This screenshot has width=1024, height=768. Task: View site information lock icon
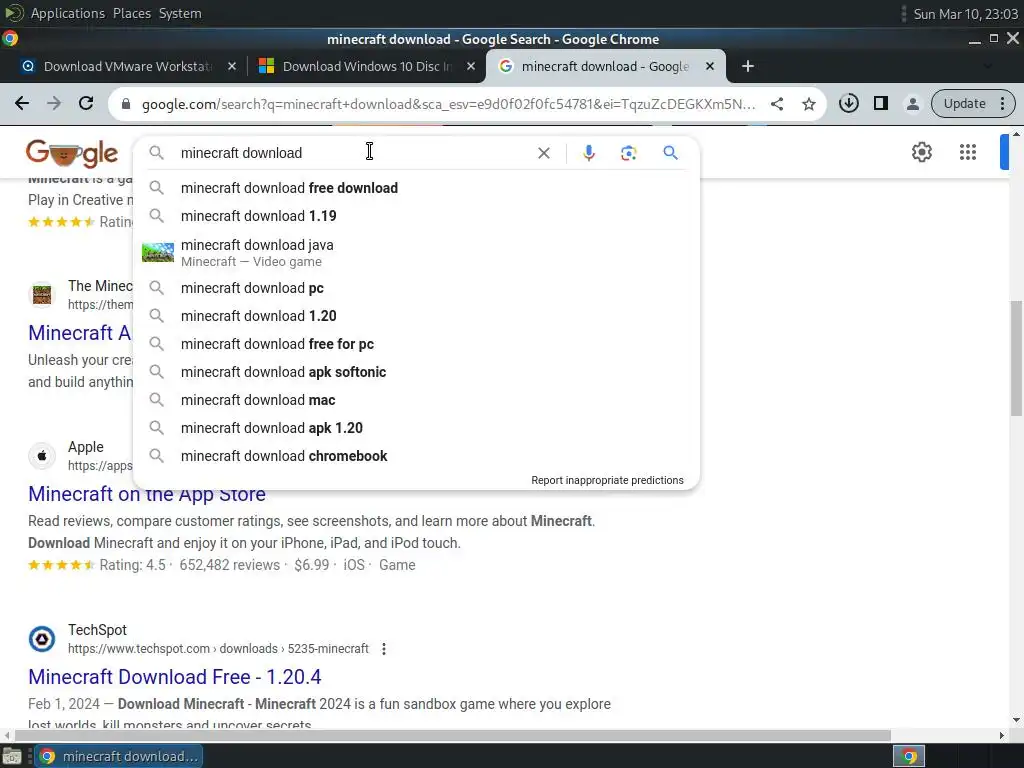pyautogui.click(x=126, y=104)
